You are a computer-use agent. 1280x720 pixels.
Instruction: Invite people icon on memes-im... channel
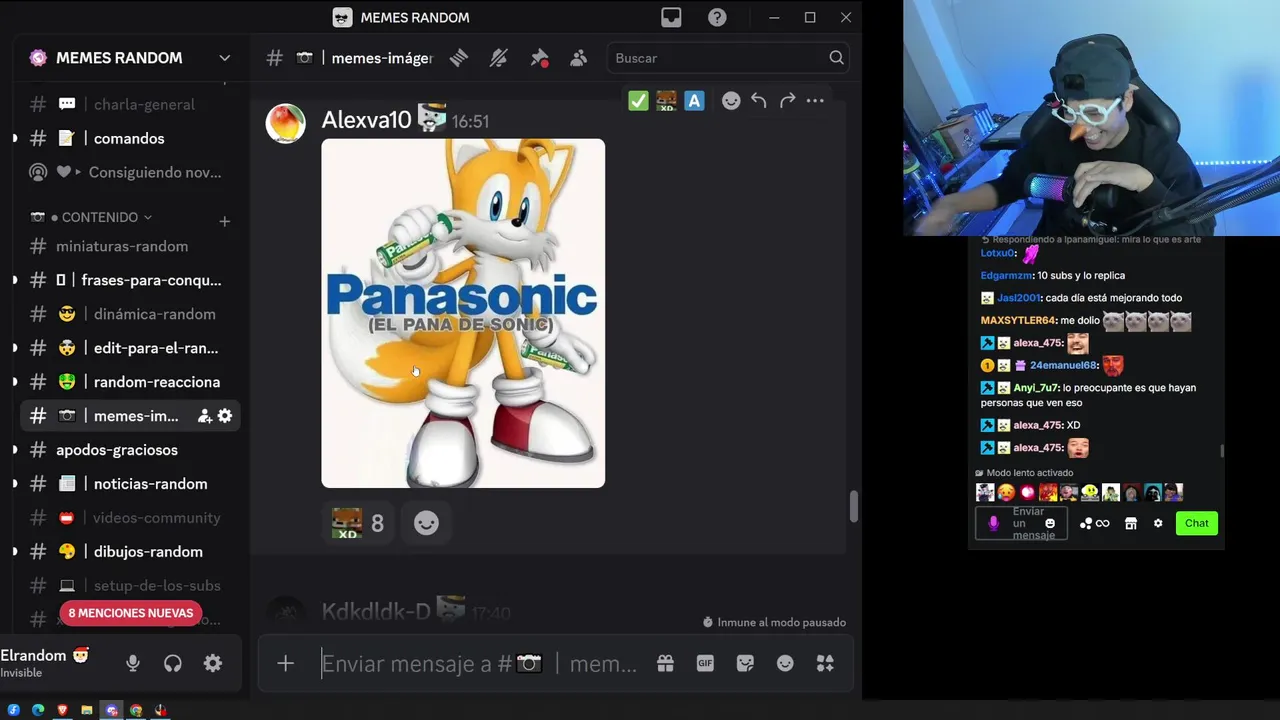[204, 416]
